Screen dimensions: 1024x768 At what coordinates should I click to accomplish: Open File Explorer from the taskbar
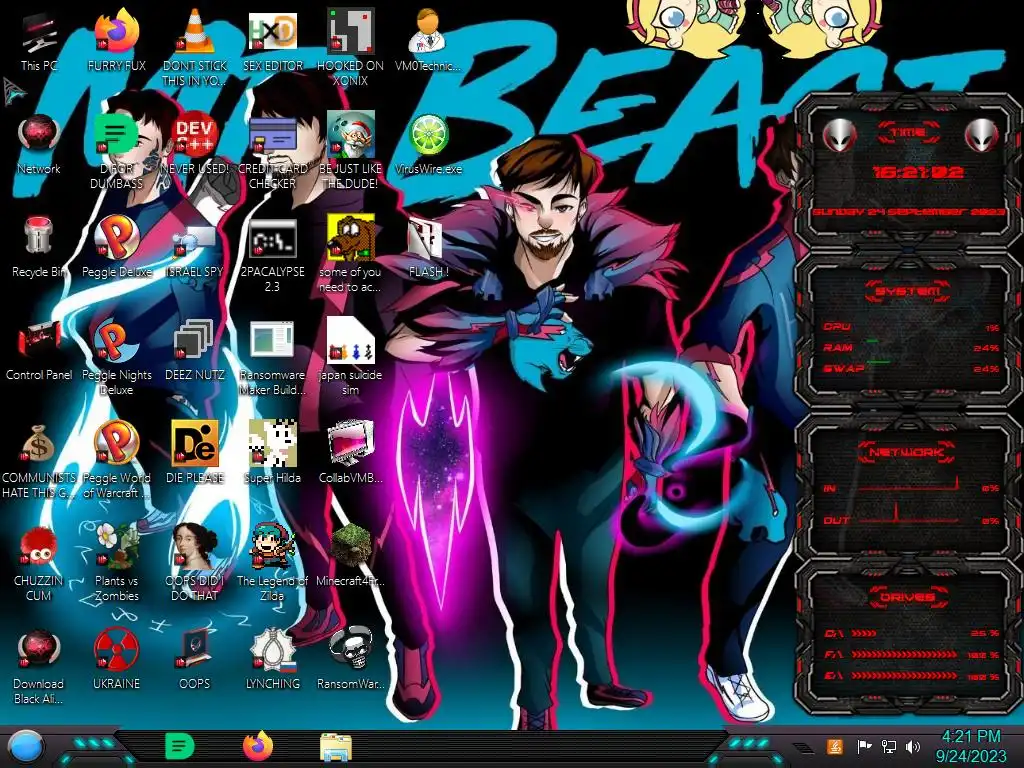click(336, 747)
